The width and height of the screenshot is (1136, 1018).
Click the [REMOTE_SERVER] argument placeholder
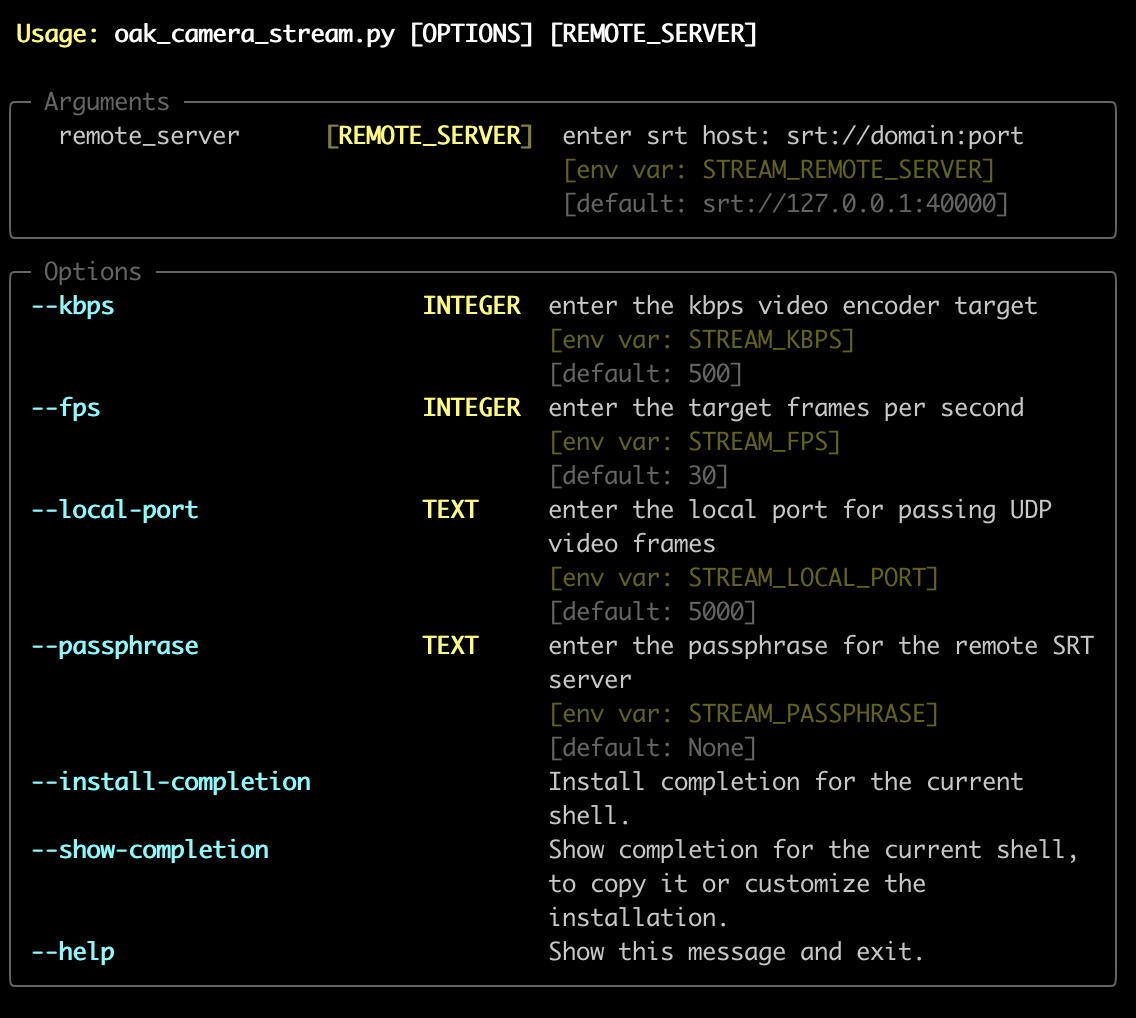tap(430, 135)
